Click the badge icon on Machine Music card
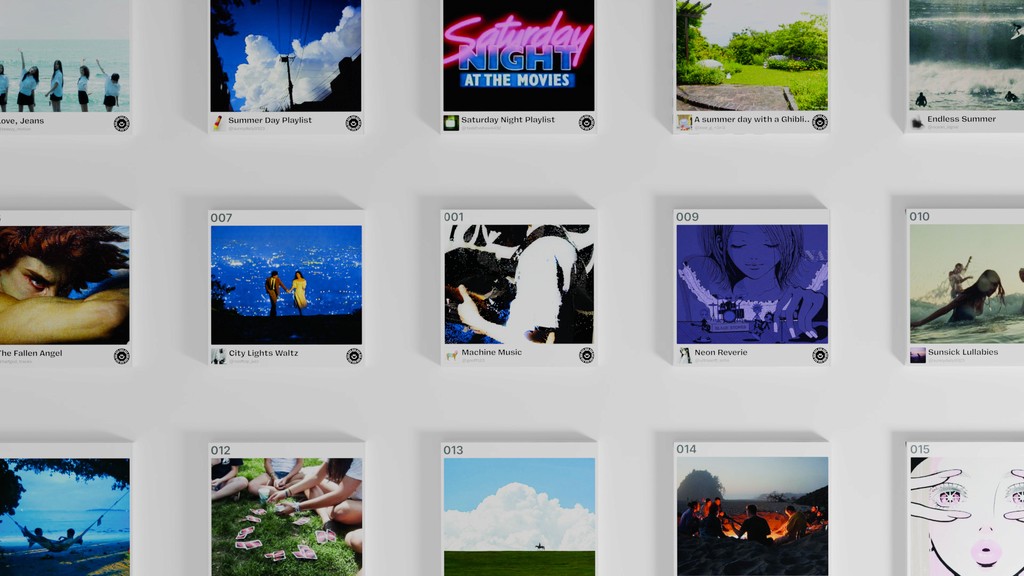Image resolution: width=1024 pixels, height=576 pixels. 586,355
